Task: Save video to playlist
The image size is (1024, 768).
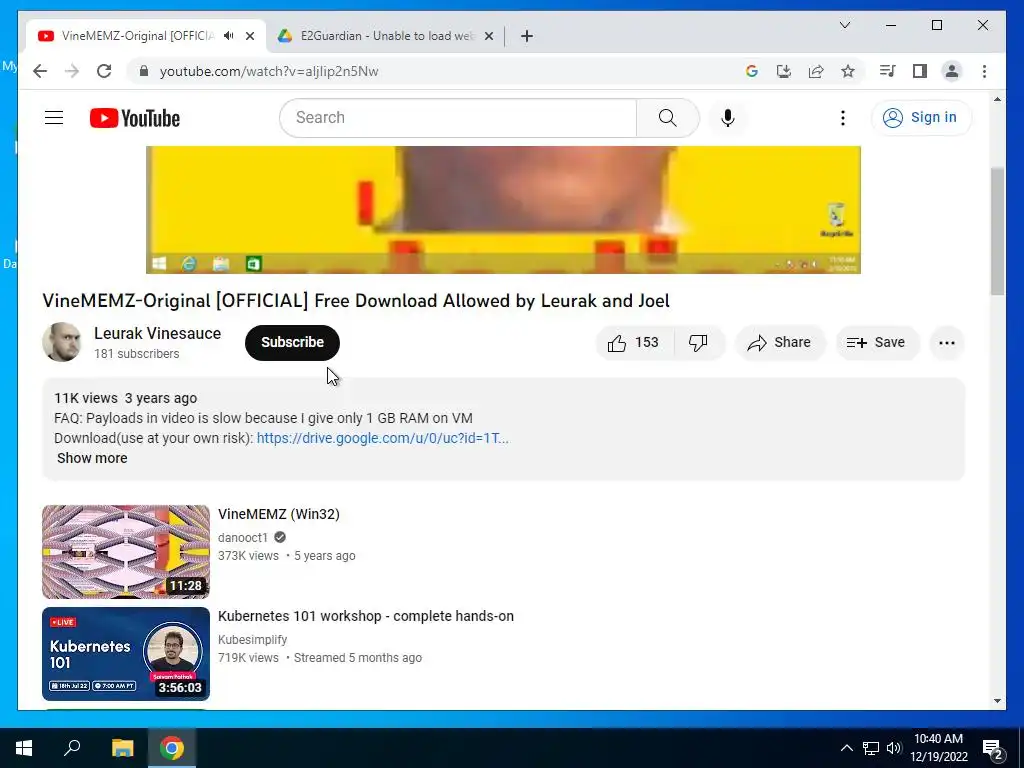Action: [x=877, y=342]
